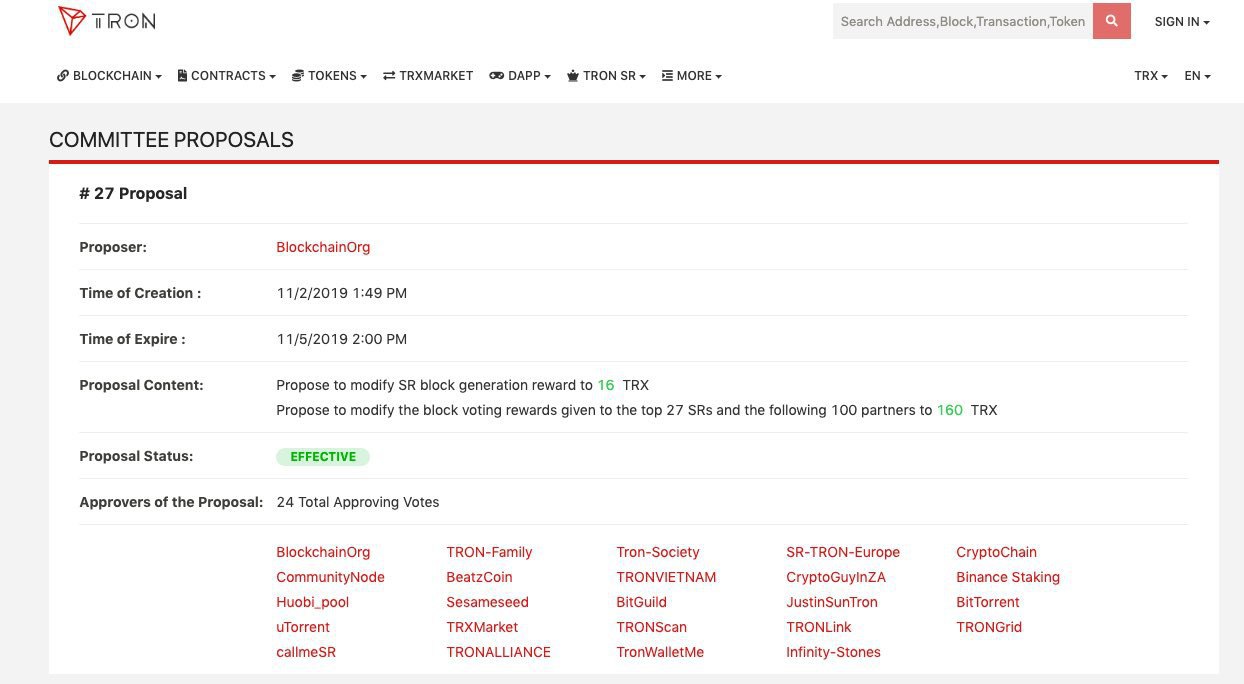Open the DAPP menu

click(520, 75)
